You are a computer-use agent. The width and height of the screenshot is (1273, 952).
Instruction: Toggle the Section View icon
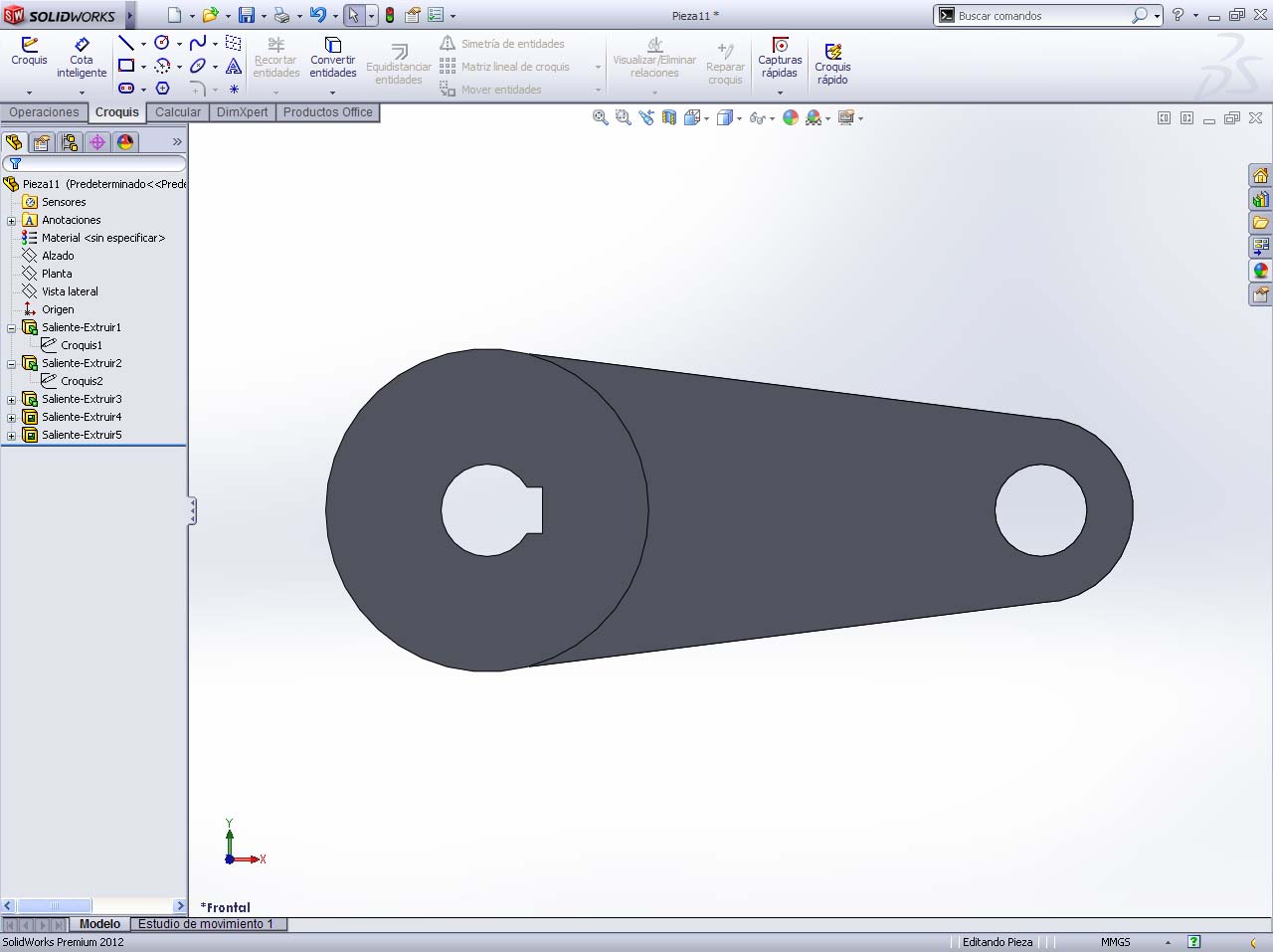(669, 117)
